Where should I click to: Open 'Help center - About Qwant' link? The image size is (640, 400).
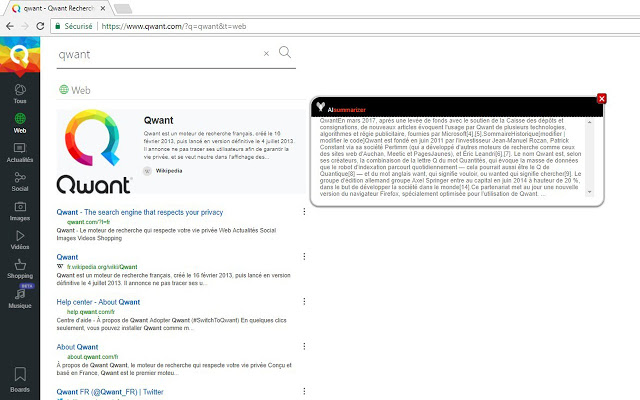(x=98, y=302)
